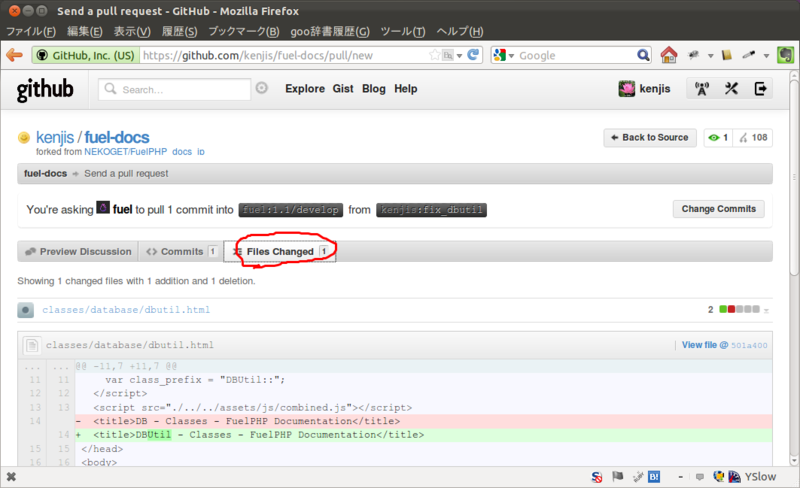
Task: Click kenjis avatar picture
Action: [x=627, y=89]
